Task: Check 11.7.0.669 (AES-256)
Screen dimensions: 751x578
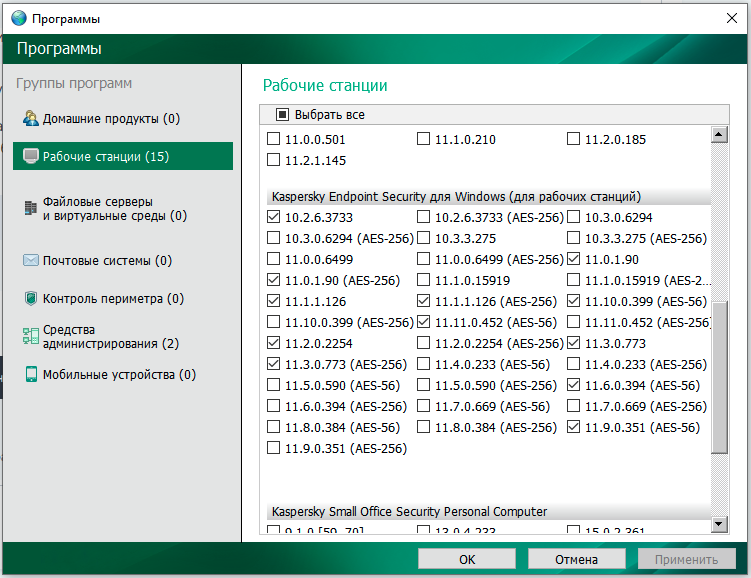Action: (573, 406)
